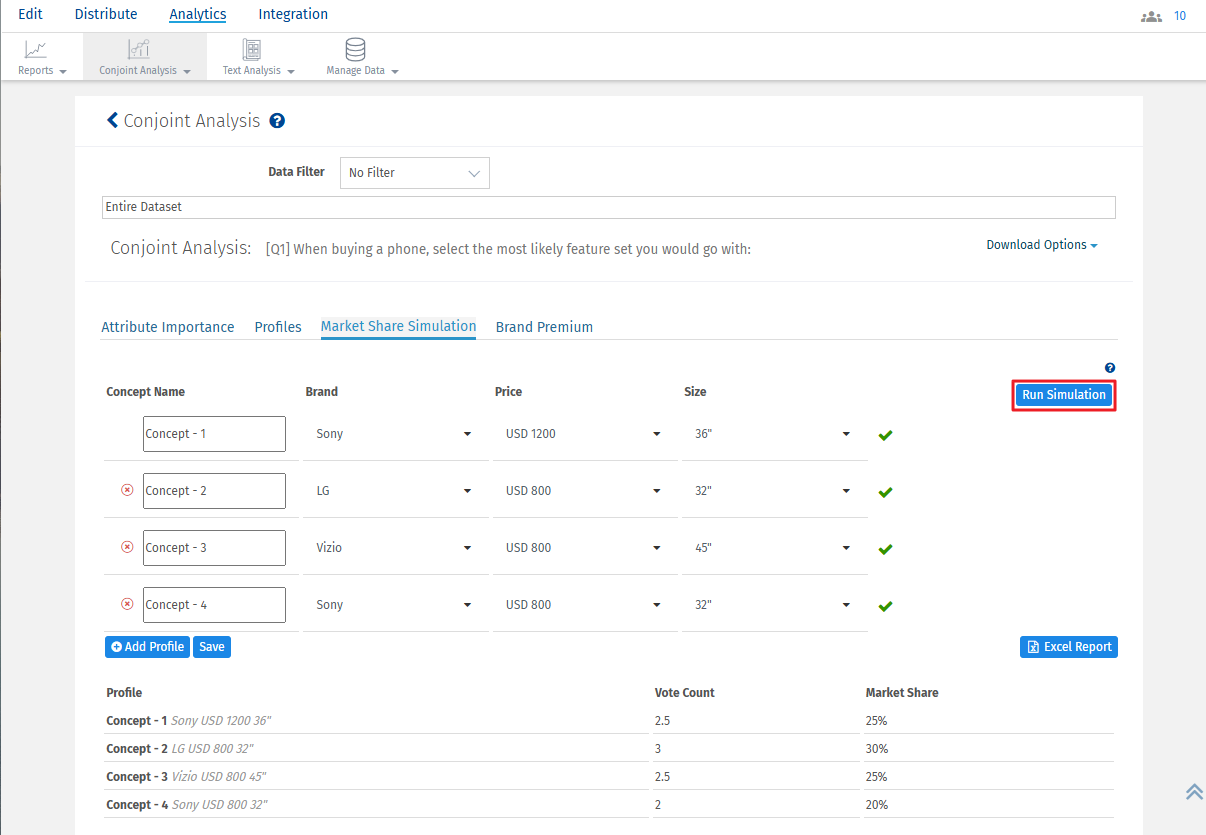Viewport: 1206px width, 835px height.
Task: Open help icon next to Conjoint Analysis title
Action: tap(277, 121)
